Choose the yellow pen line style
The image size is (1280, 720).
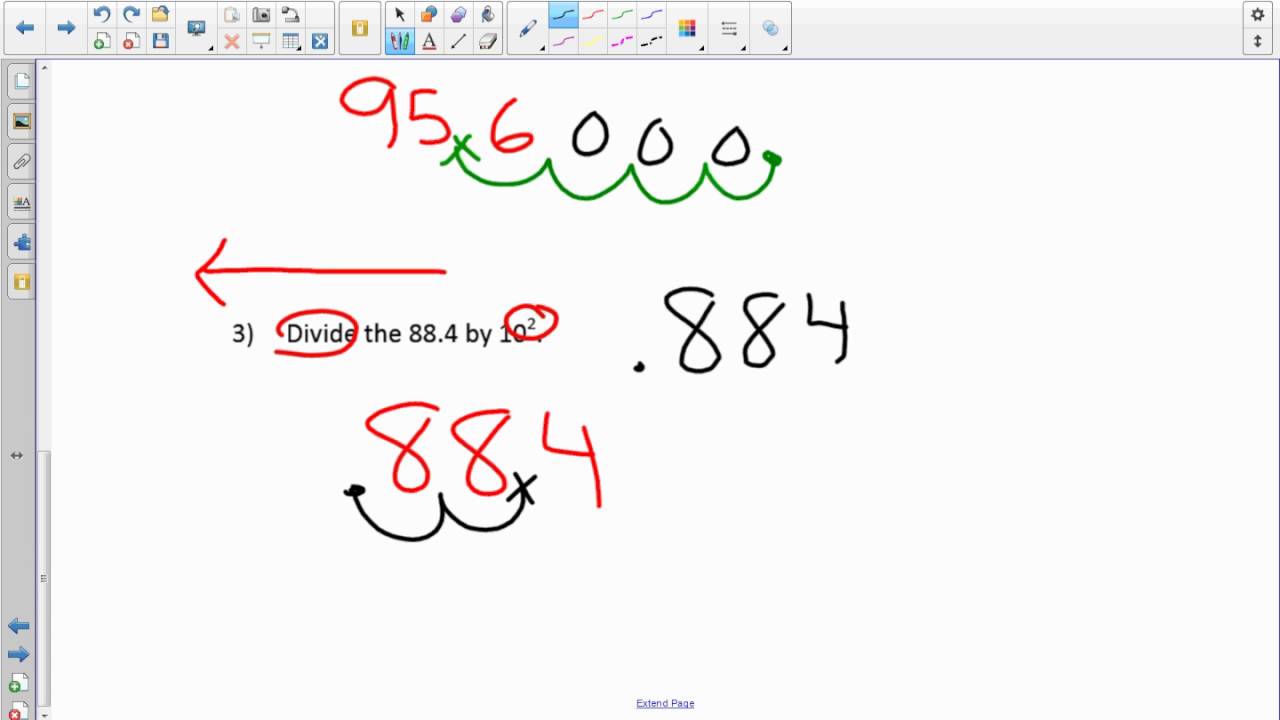(593, 41)
